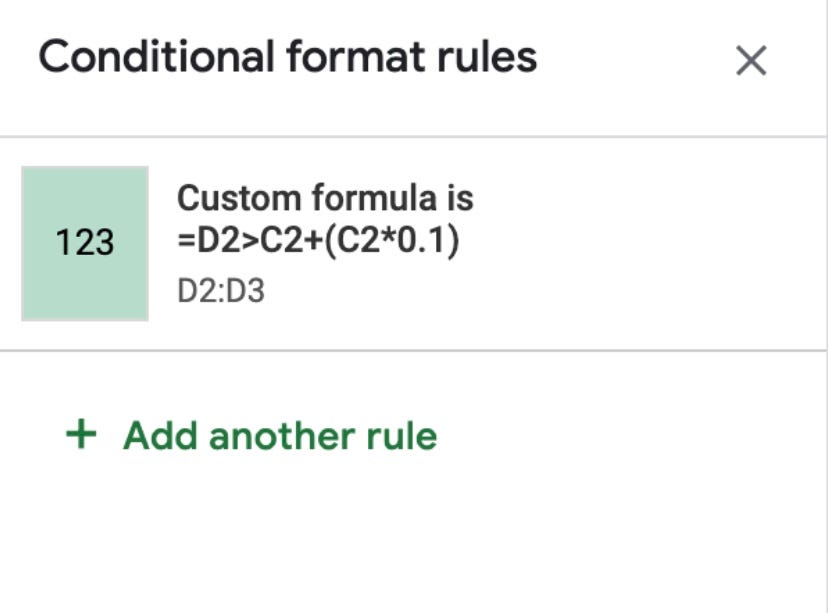Edit the rule applied to D2:D3

pos(413,243)
